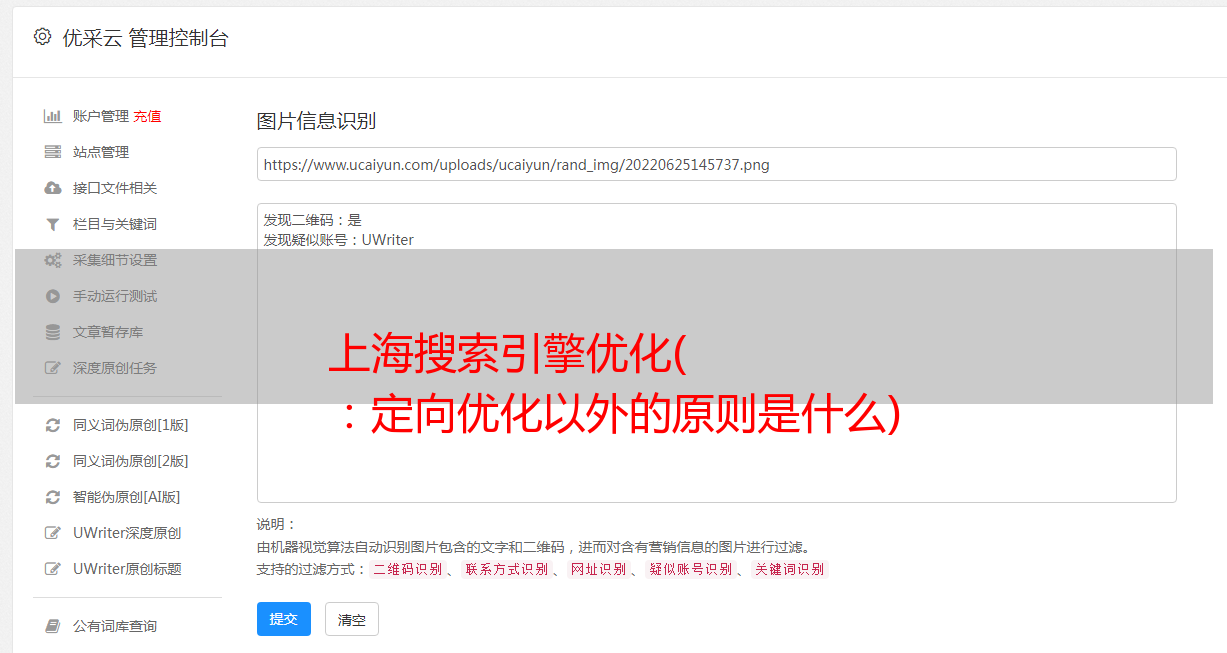
Task: Open UWriter原创标题 page
Action: point(127,569)
